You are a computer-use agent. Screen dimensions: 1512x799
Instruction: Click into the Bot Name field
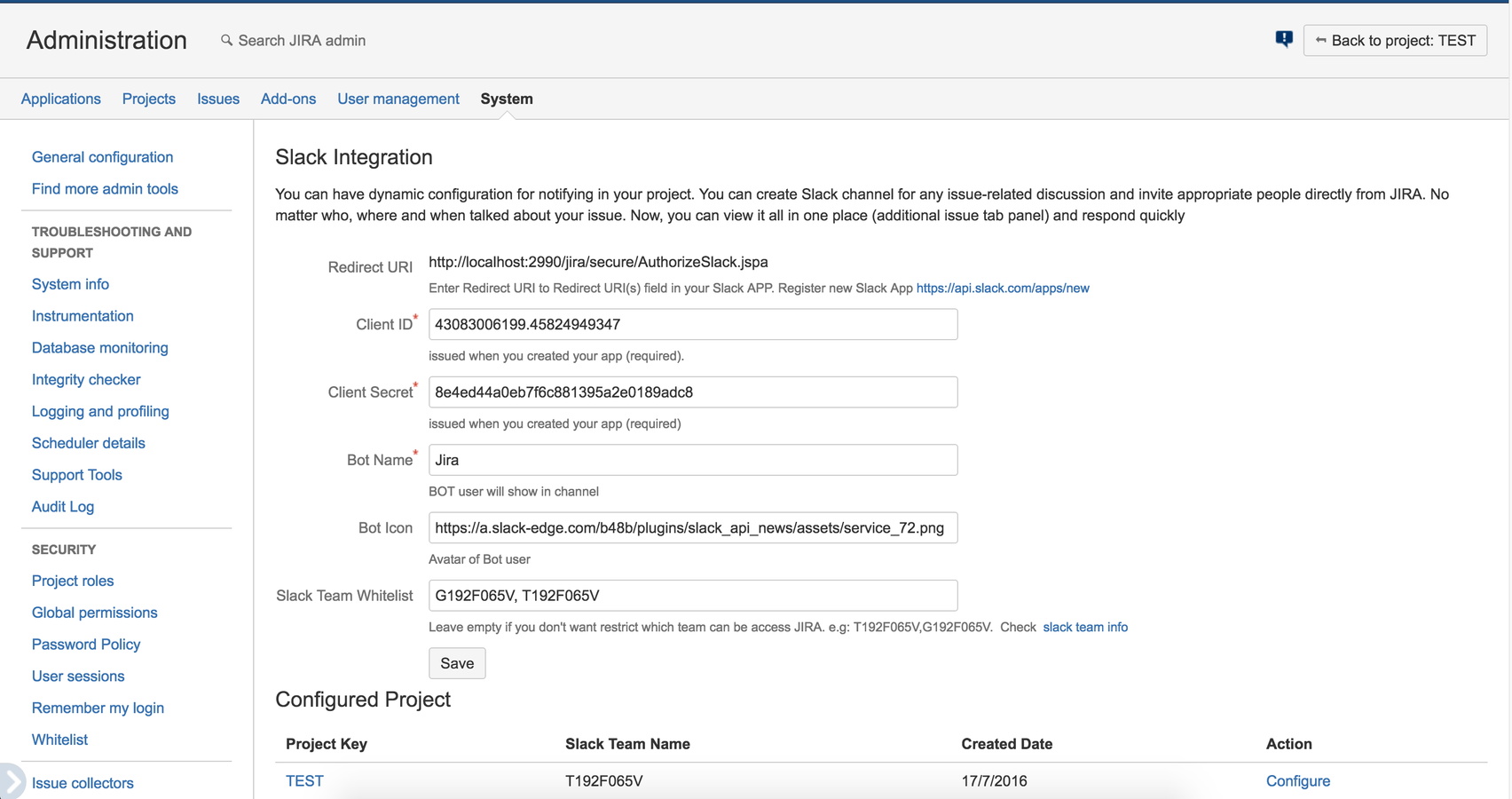point(693,460)
